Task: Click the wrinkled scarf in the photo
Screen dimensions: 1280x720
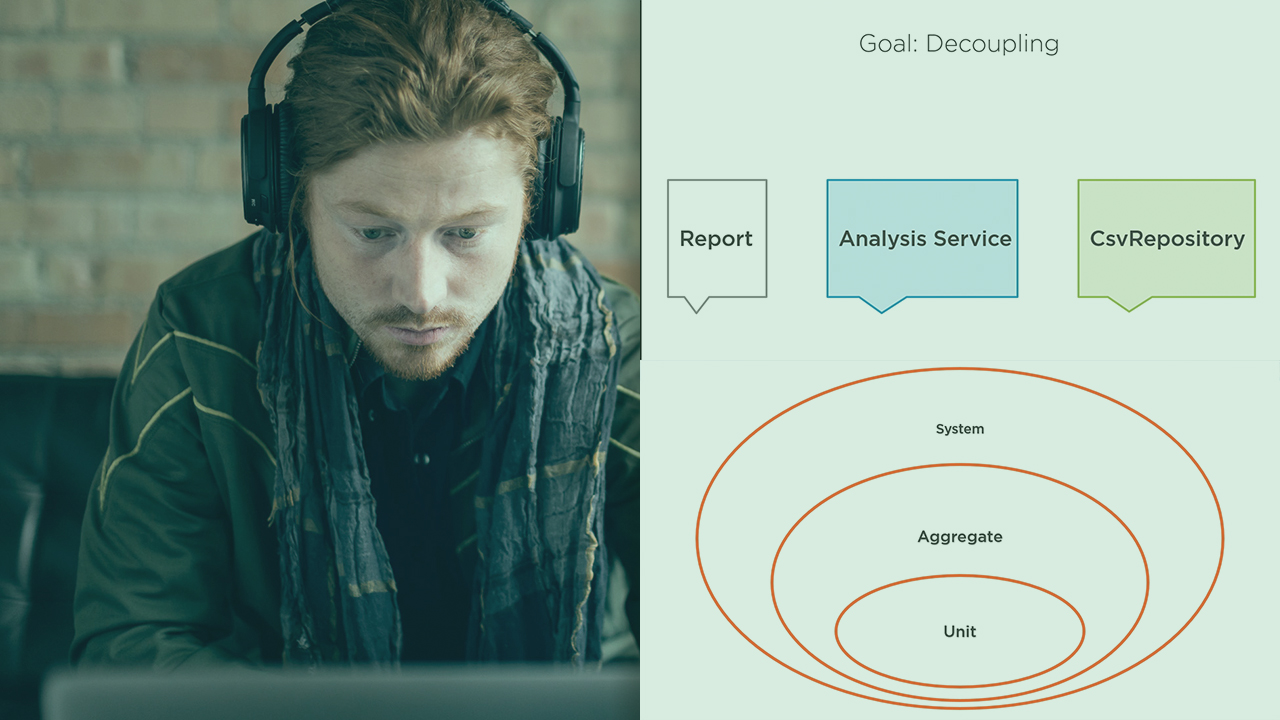Action: tap(540, 420)
